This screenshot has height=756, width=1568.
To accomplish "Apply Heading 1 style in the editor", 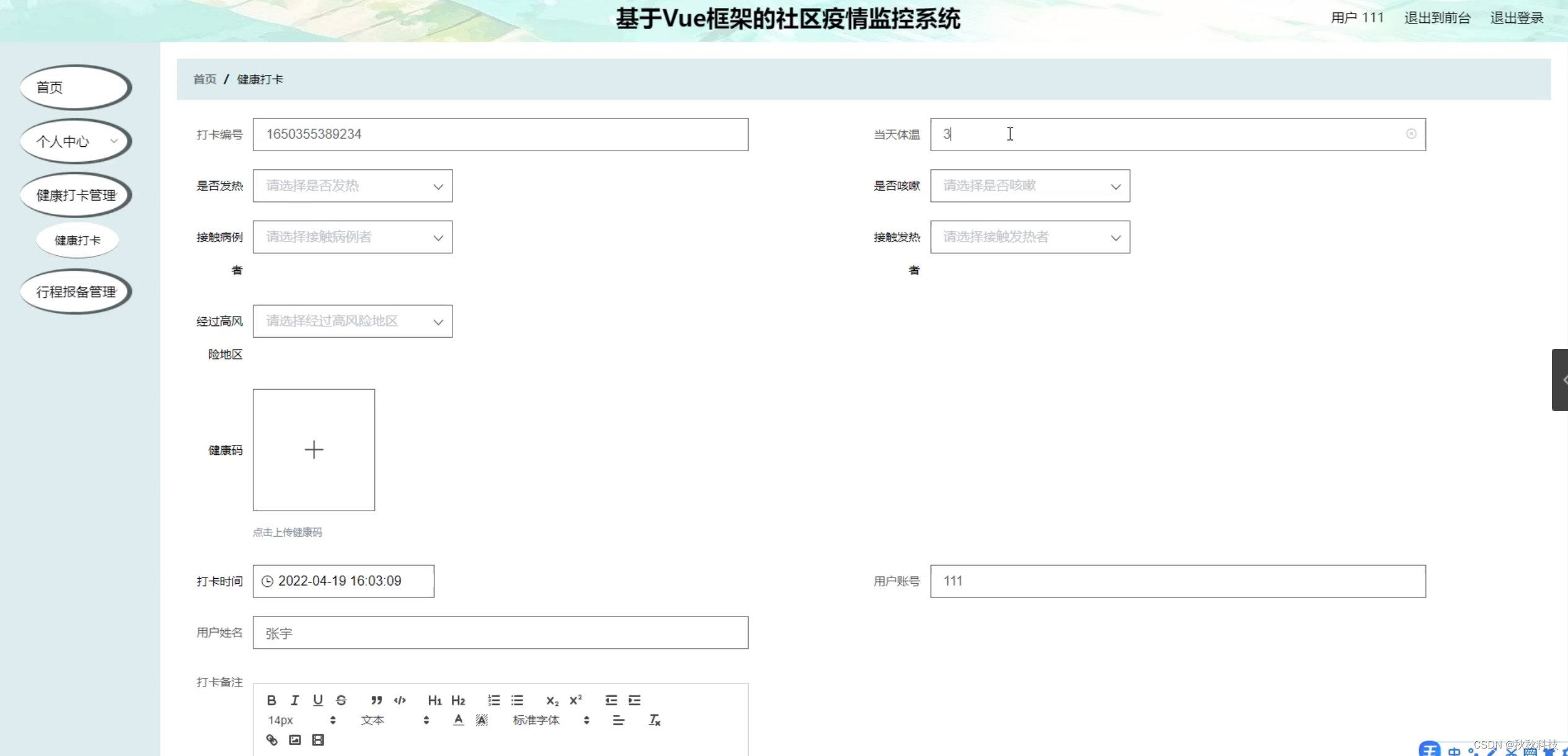I will 434,700.
